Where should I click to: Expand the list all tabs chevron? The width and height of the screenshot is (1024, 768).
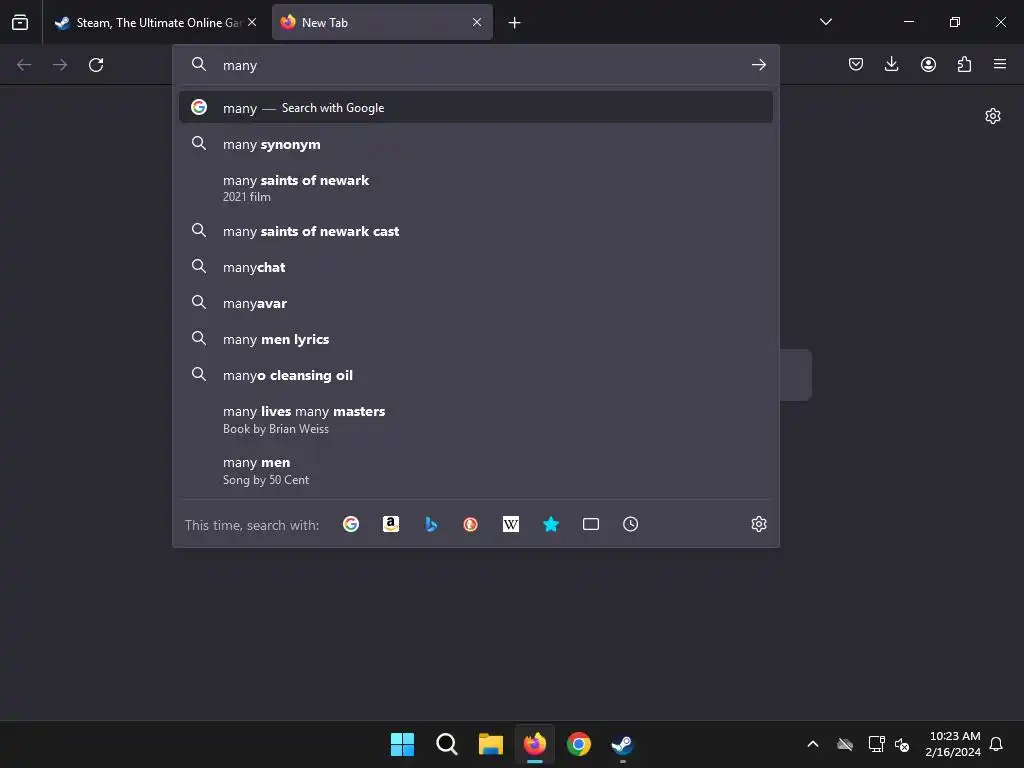(x=825, y=22)
